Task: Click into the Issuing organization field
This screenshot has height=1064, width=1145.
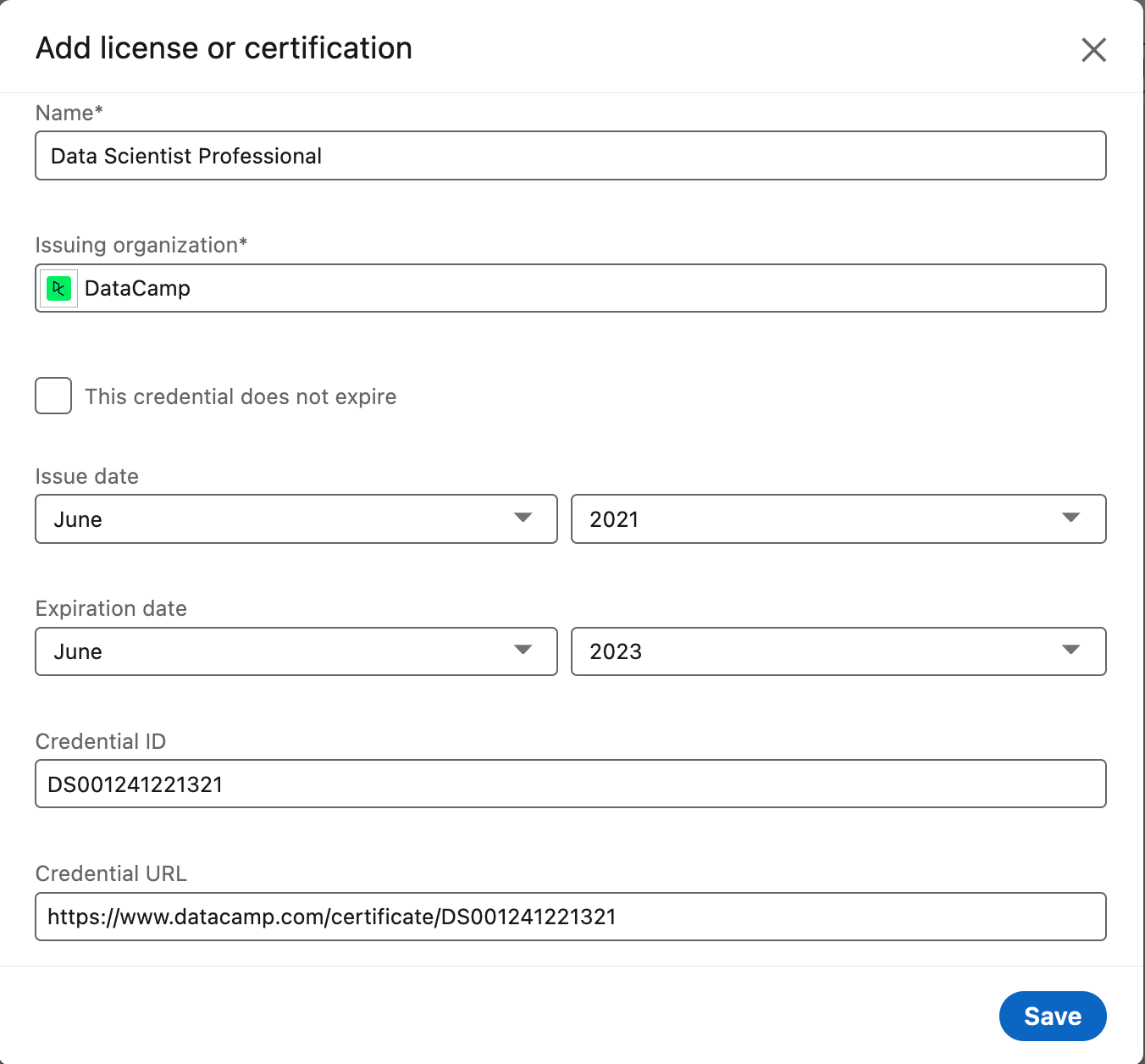Action: click(x=593, y=289)
